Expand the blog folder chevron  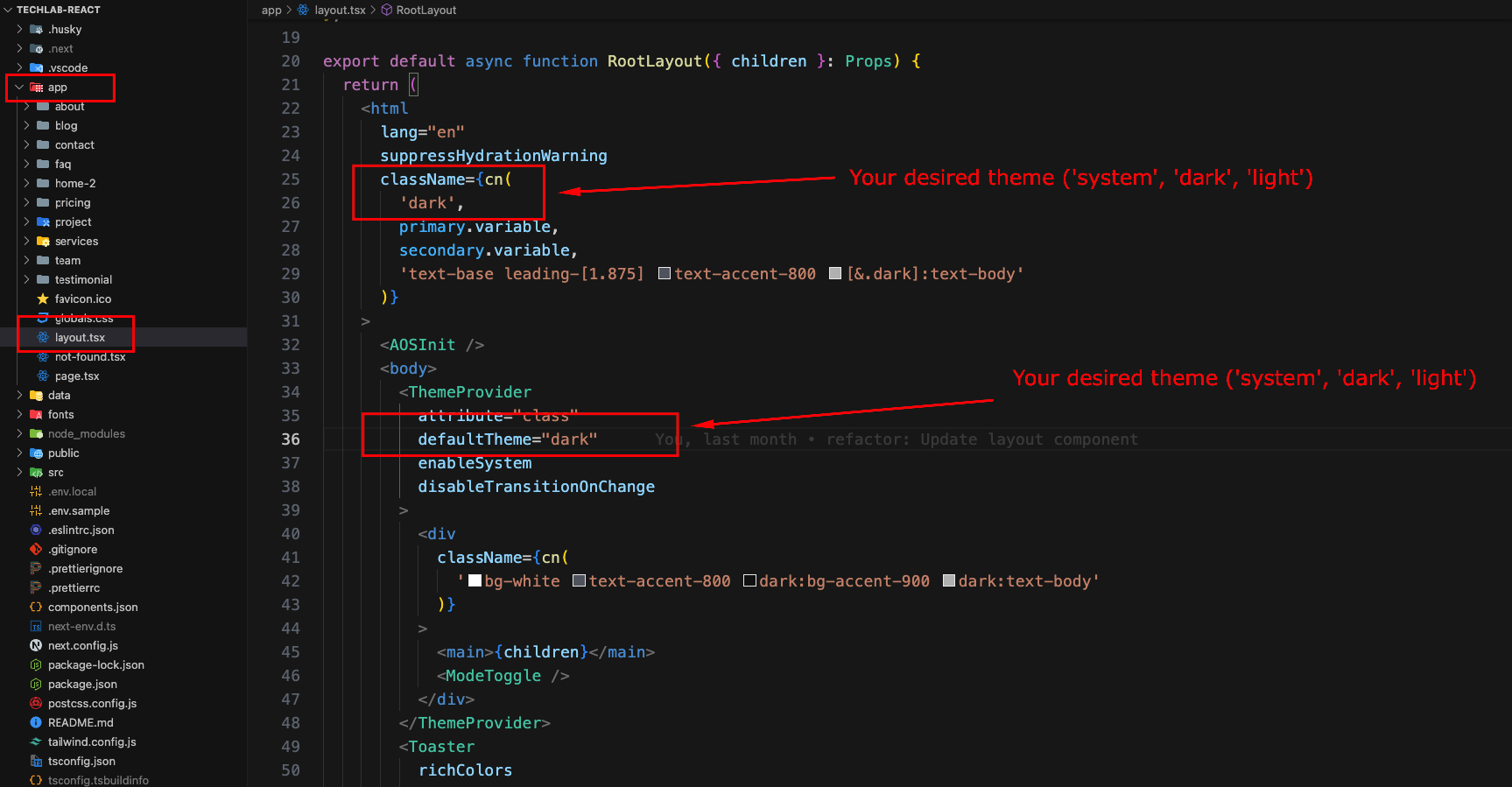[x=26, y=125]
